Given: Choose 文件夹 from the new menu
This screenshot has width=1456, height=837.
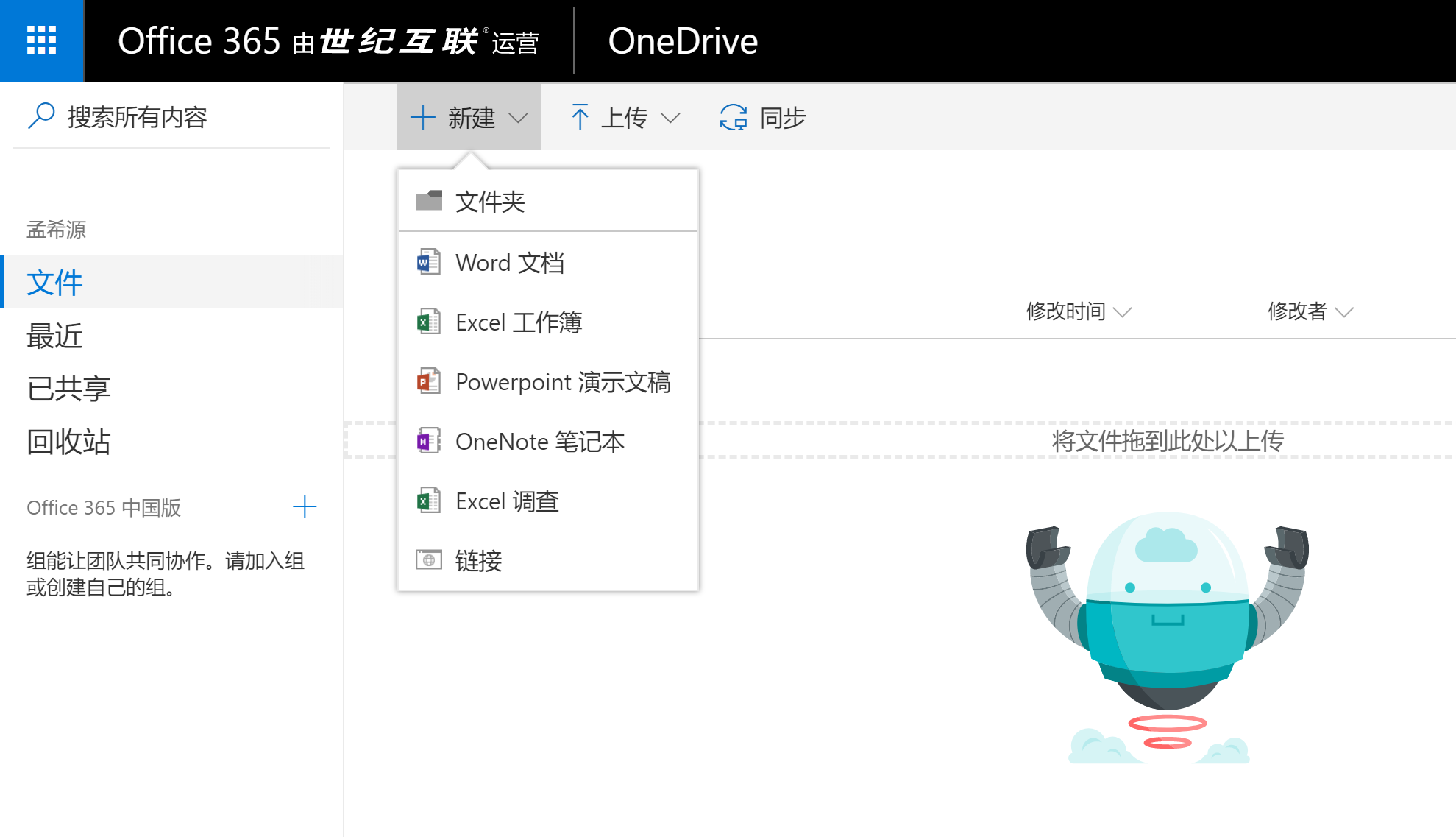Looking at the screenshot, I should [x=547, y=201].
